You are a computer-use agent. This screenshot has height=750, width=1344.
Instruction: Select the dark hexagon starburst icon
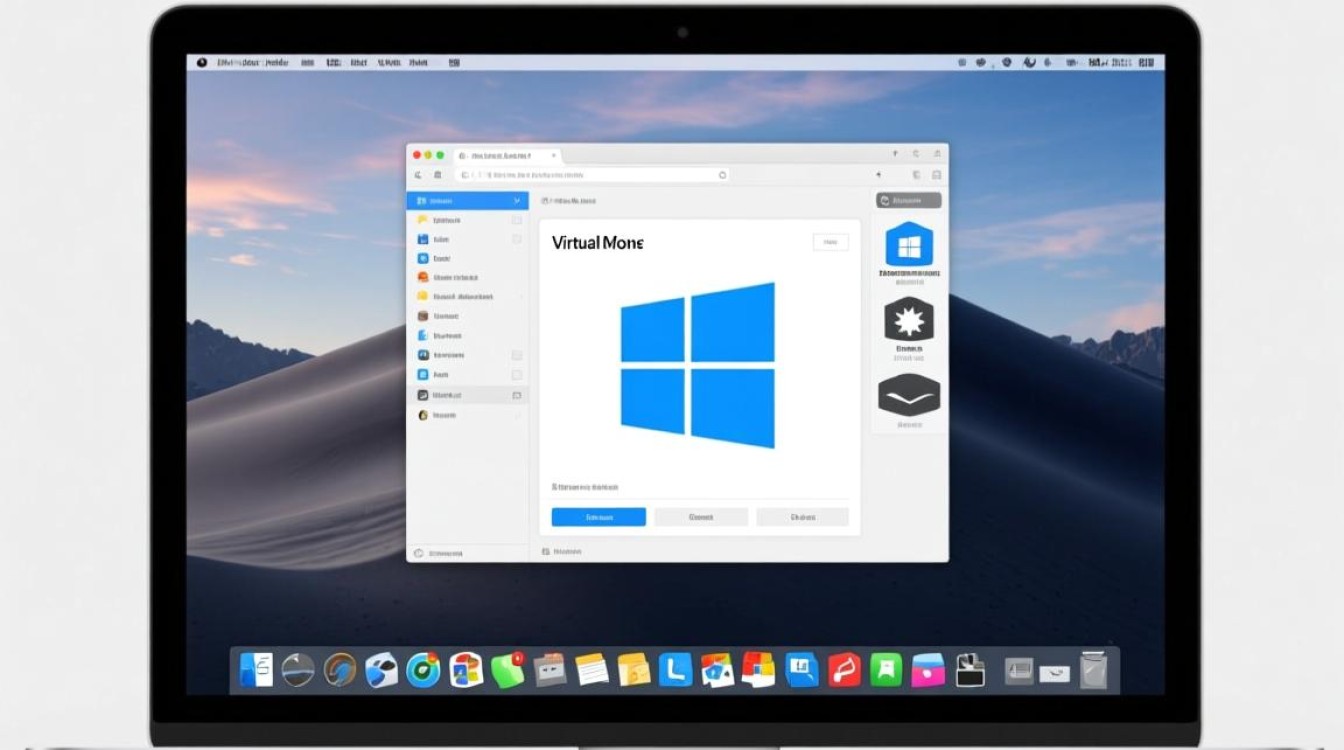coord(909,320)
